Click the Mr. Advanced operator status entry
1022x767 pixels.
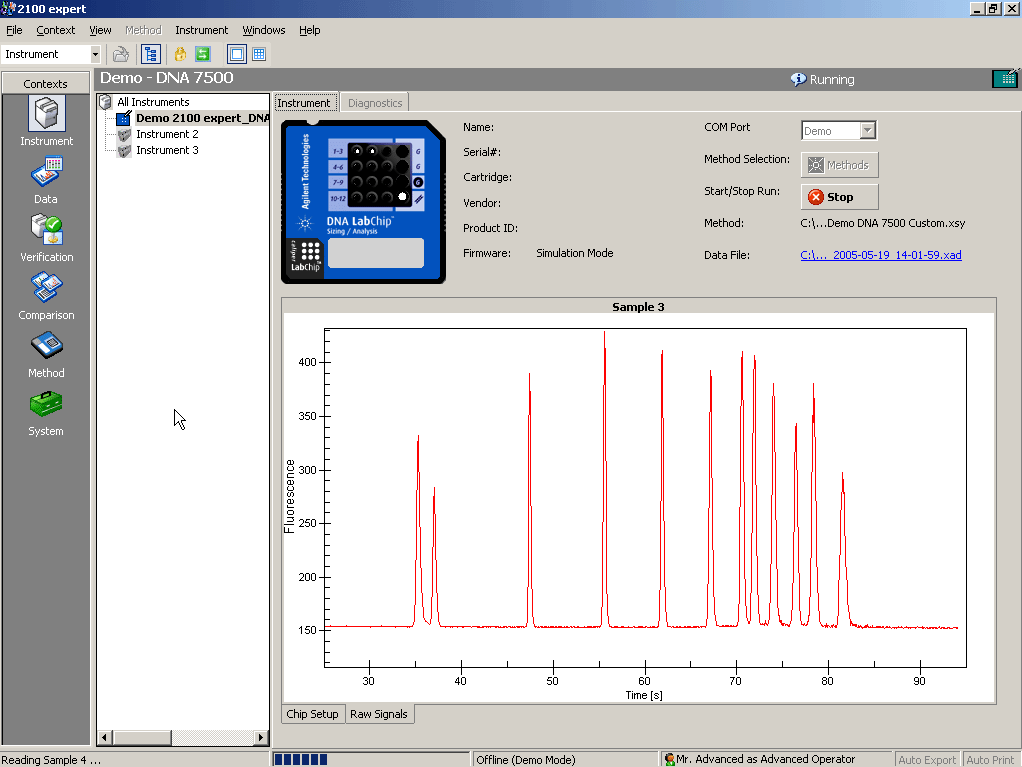[x=760, y=759]
